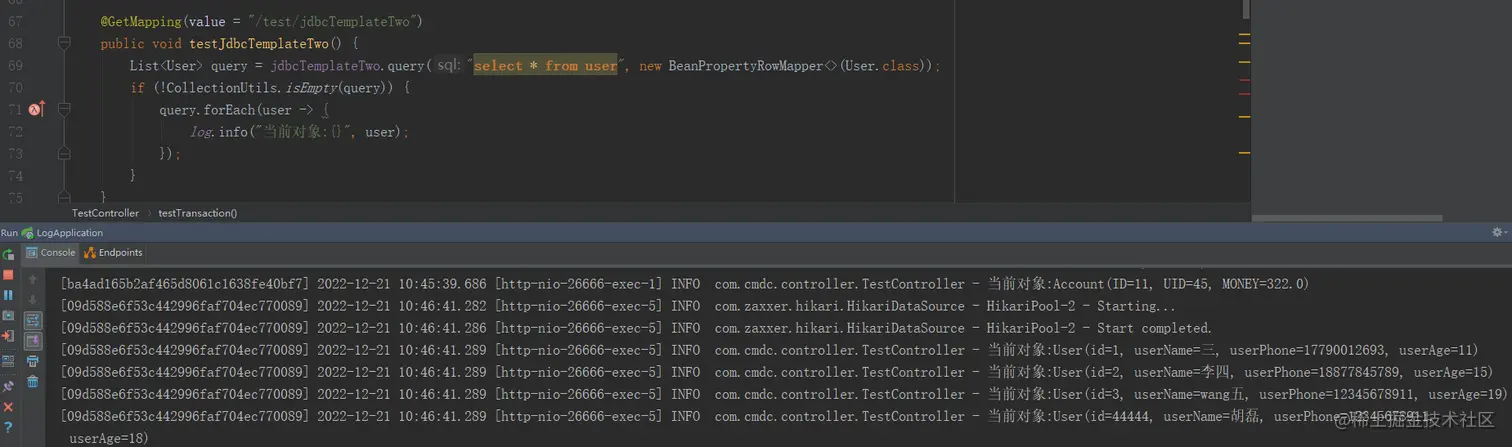Rerun LogApplication with the green rerun icon
Viewport: 1512px width, 447px height.
8,255
